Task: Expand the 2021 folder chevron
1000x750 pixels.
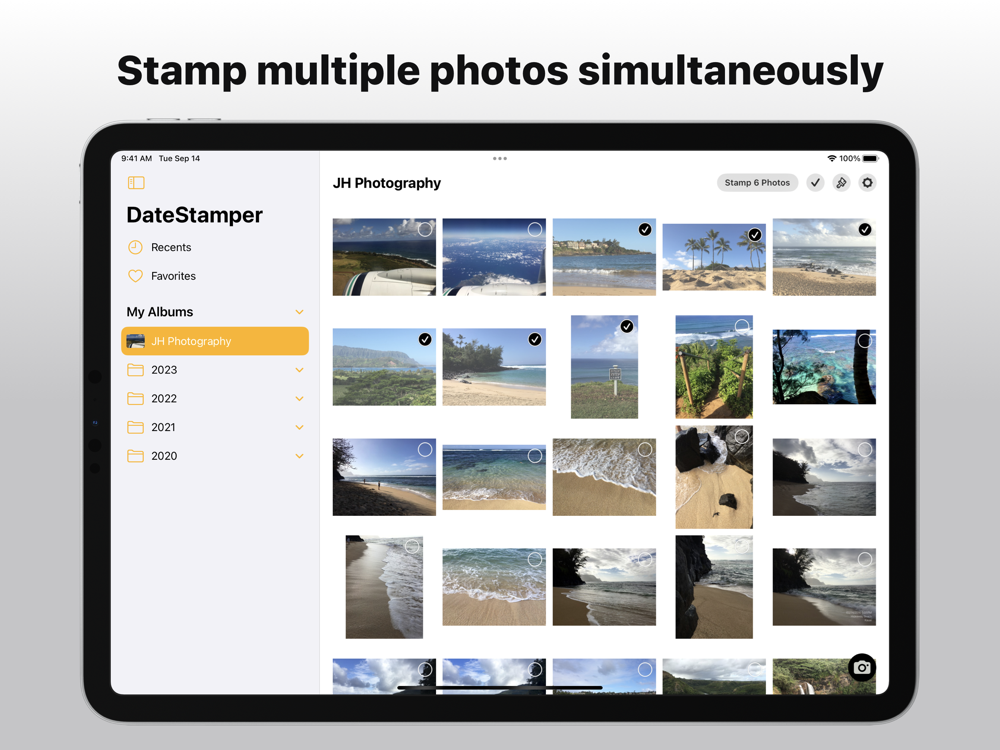Action: (299, 427)
